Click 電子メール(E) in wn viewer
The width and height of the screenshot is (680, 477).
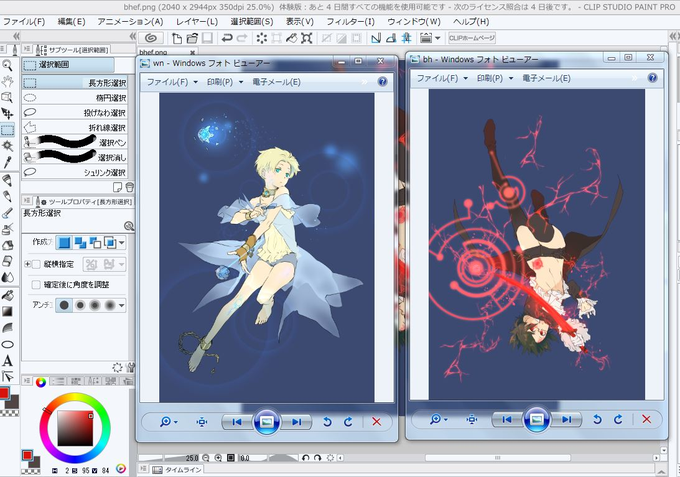click(x=276, y=82)
